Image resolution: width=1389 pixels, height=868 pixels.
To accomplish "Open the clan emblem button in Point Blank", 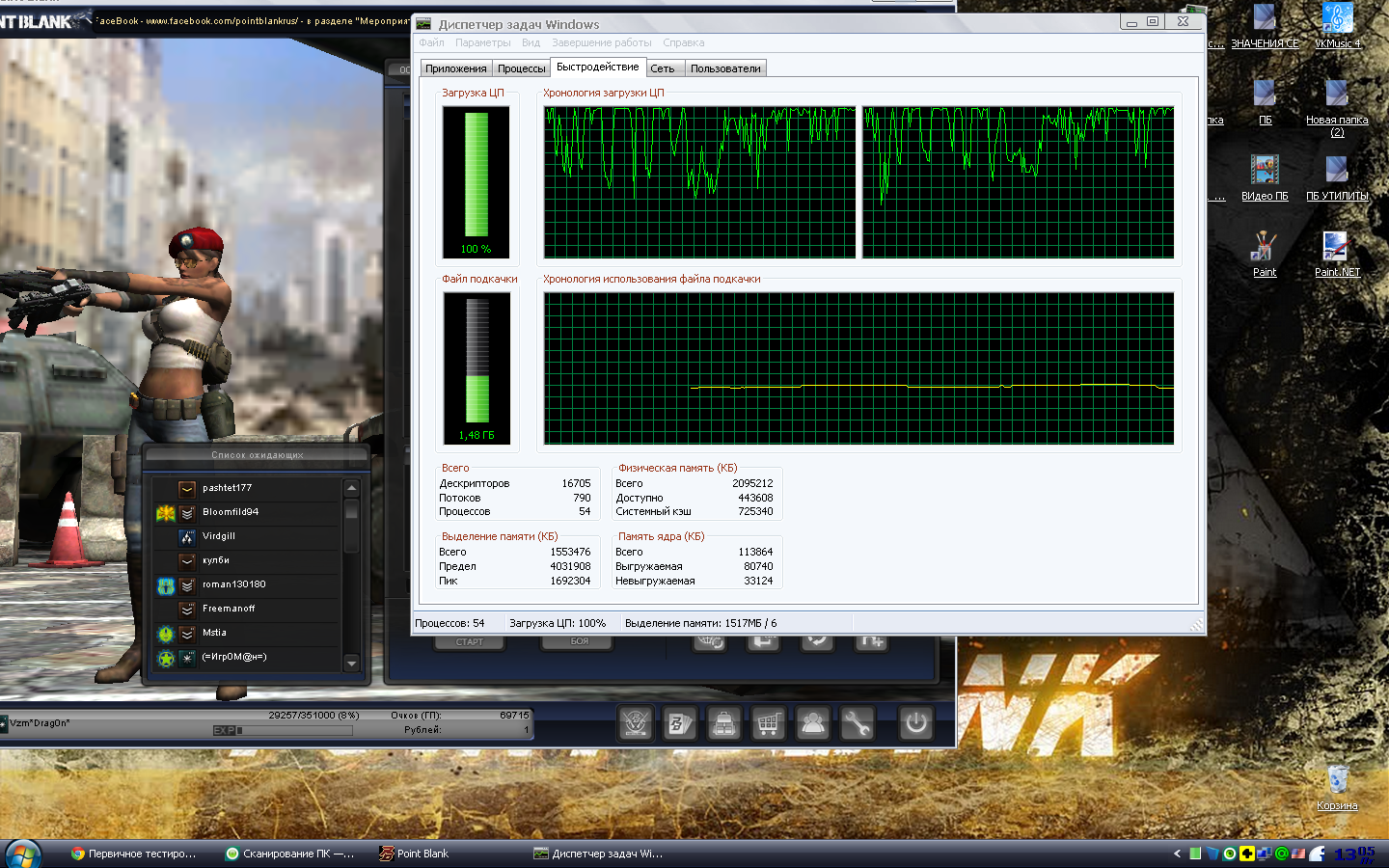I will point(636,722).
